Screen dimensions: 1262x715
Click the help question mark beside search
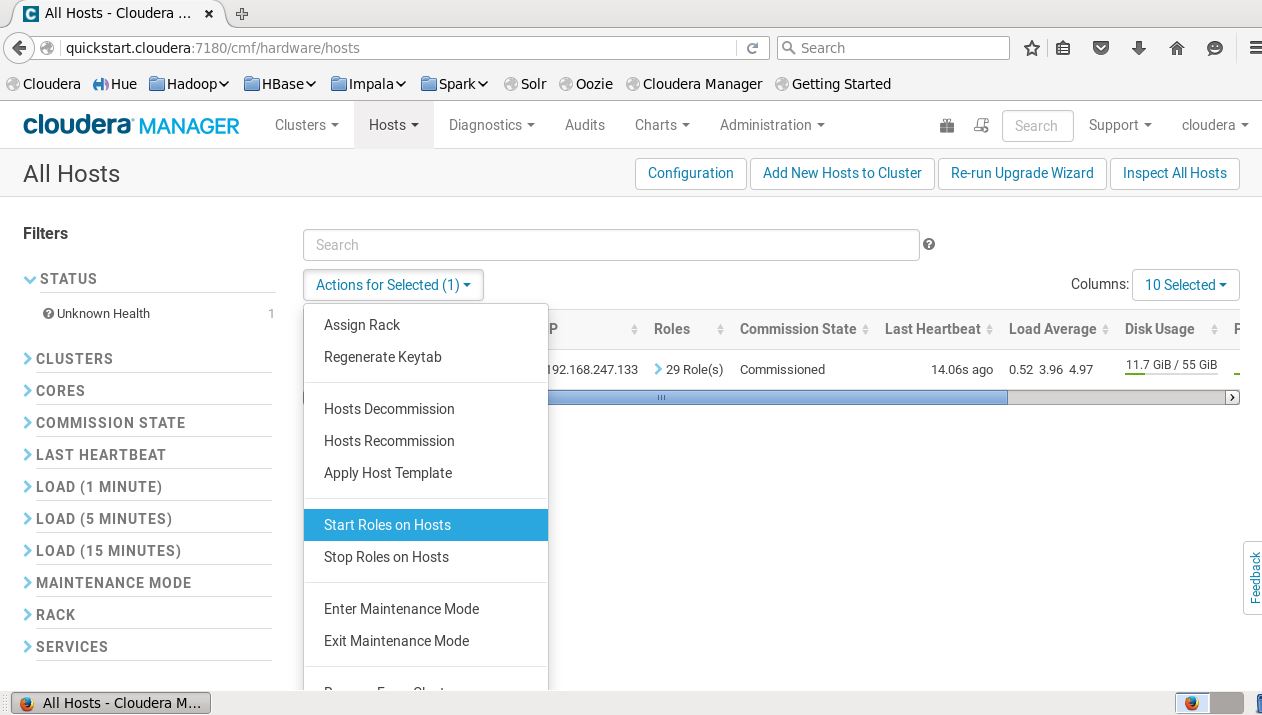[x=929, y=244]
